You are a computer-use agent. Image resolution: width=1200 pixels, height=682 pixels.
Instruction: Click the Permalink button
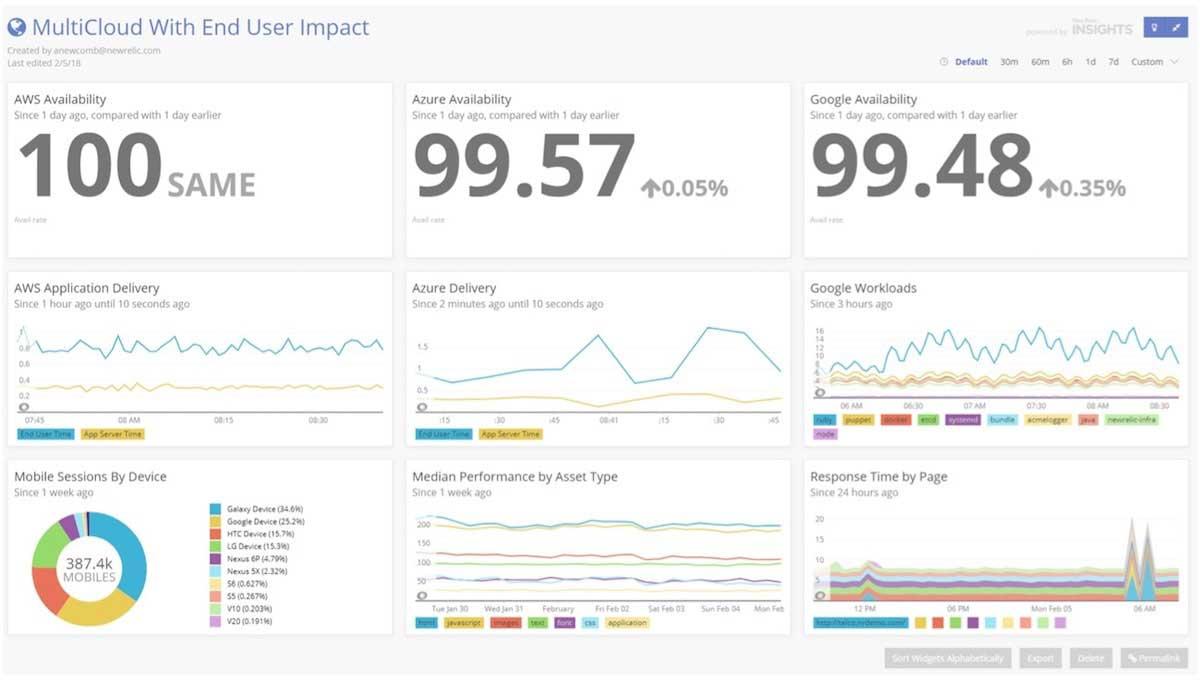click(x=1153, y=658)
